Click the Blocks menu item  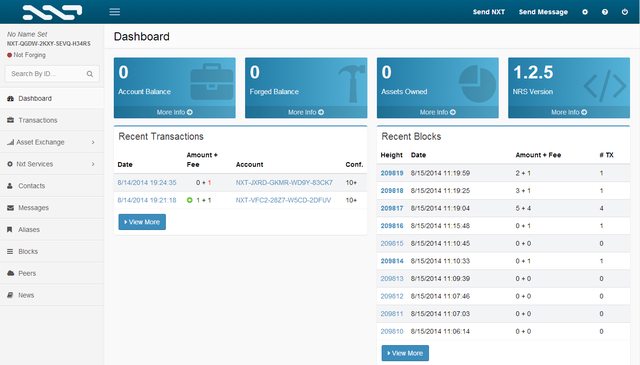pos(52,251)
